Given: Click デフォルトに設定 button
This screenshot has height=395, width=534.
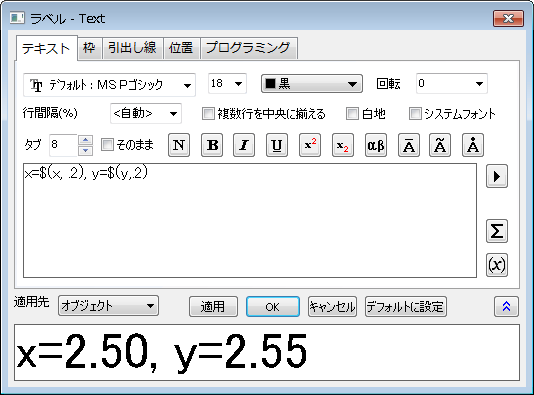Looking at the screenshot, I should click(x=406, y=306).
